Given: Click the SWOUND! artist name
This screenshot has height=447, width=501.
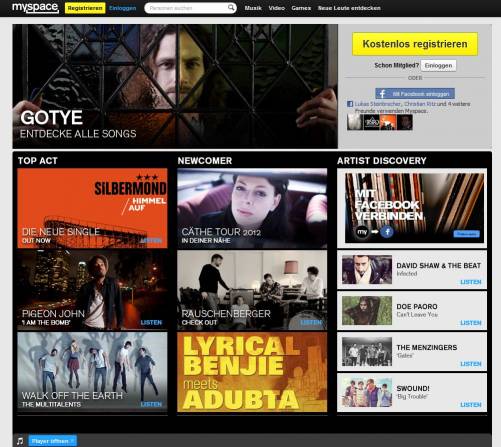Looking at the screenshot, I should (413, 388).
